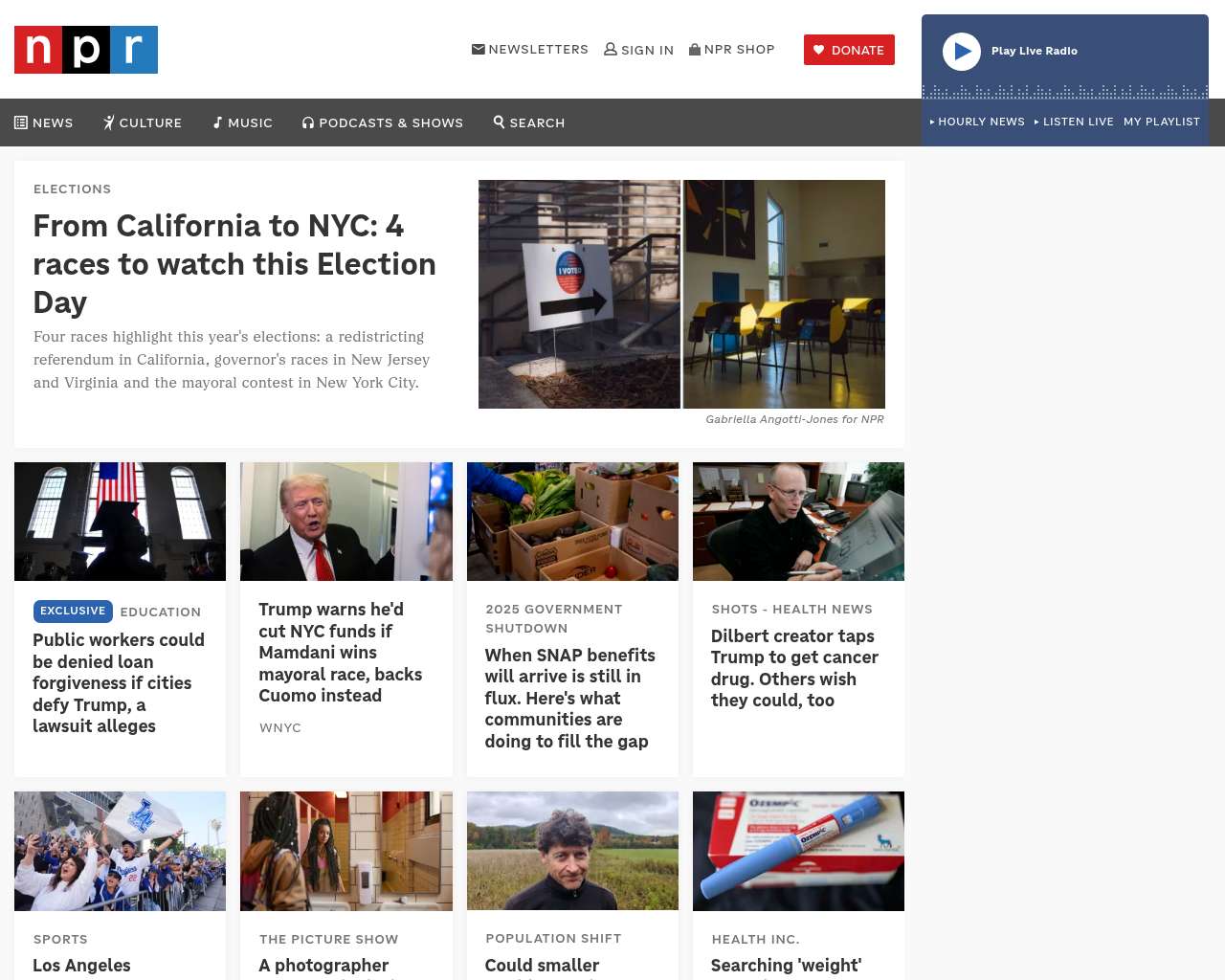The width and height of the screenshot is (1225, 980).
Task: Click the Newsletters envelope icon
Action: click(x=479, y=49)
